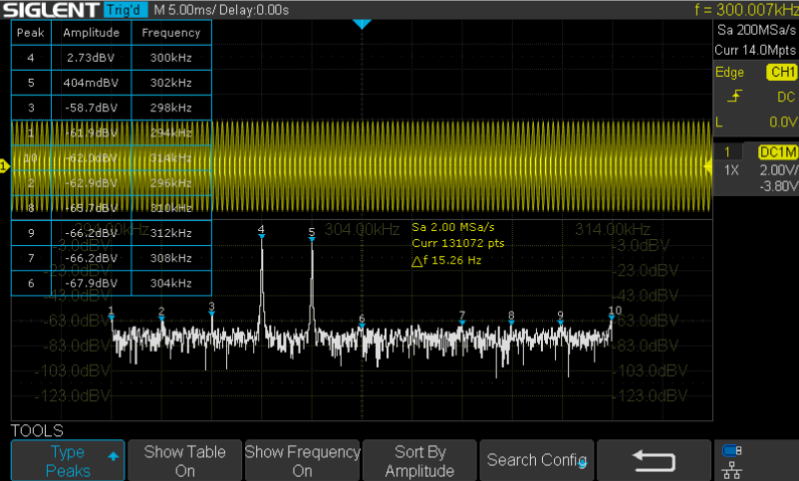Toggle the Show Table On option
This screenshot has width=799, height=481.
(x=185, y=461)
